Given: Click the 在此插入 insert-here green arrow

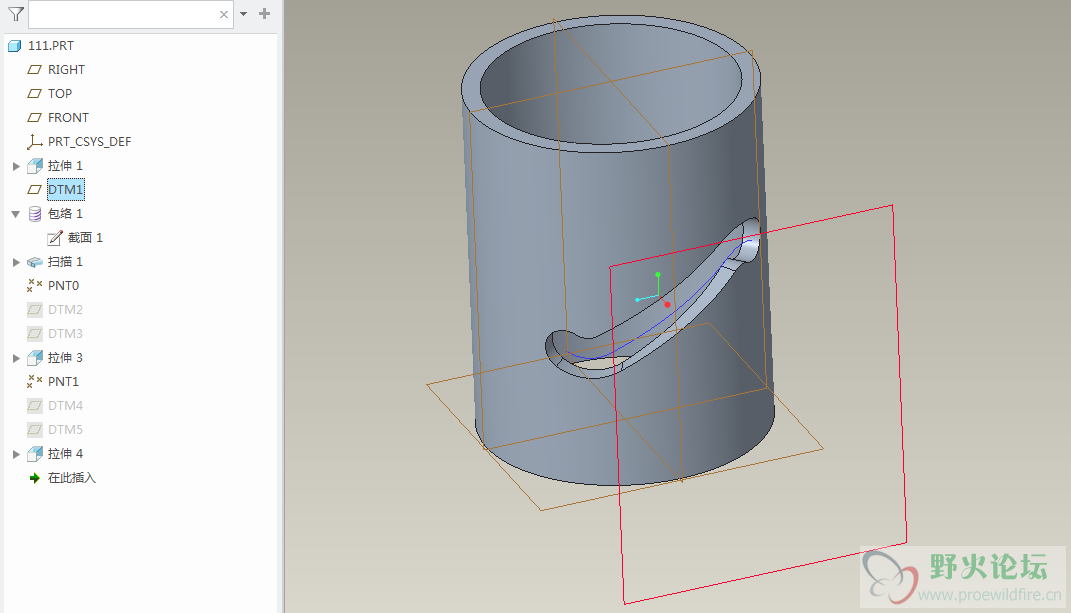Looking at the screenshot, I should pos(35,478).
